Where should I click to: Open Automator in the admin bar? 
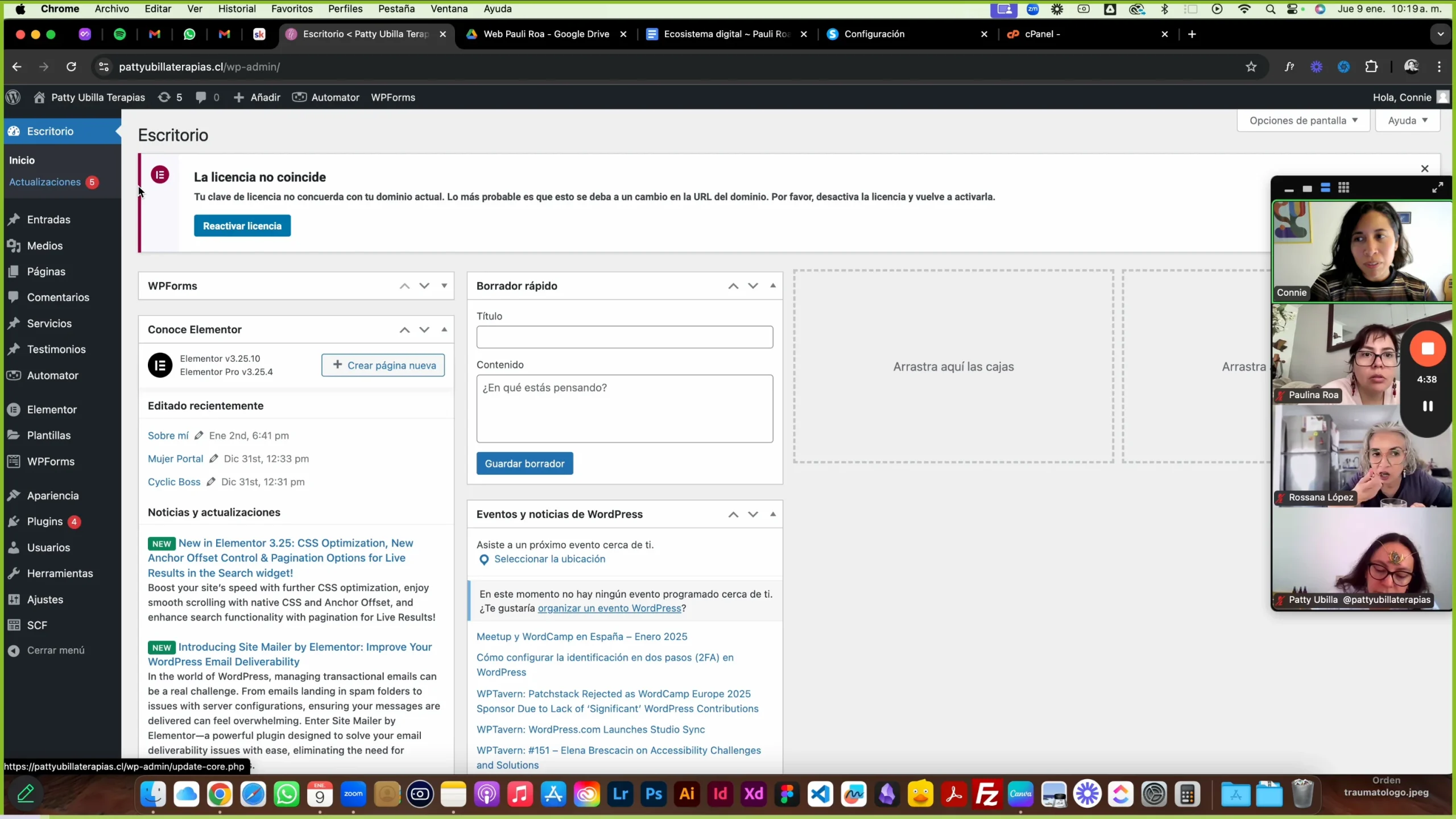tap(326, 97)
